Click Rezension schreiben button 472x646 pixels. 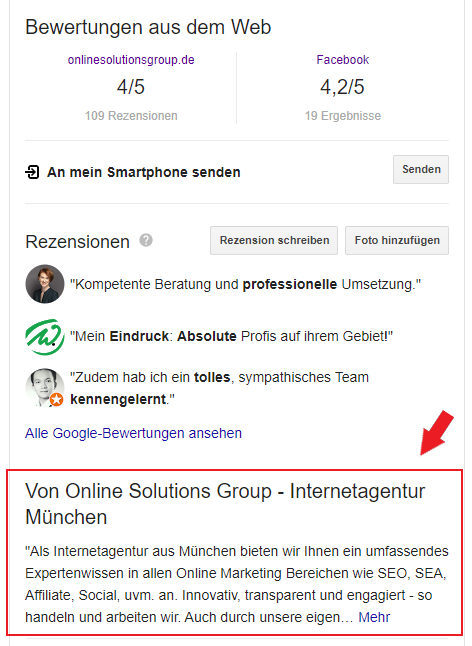pos(274,240)
